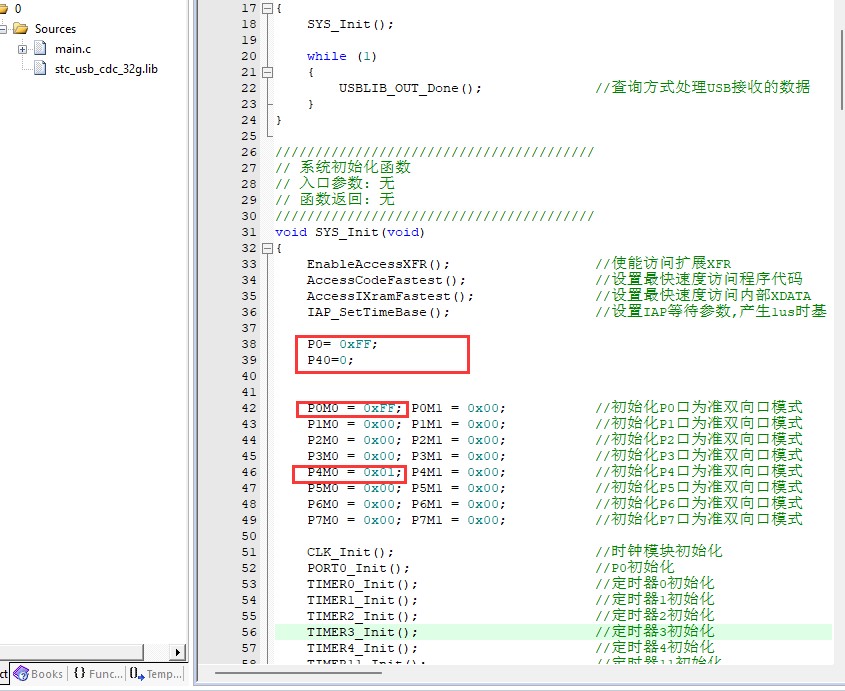Click on AccessIXramFastest() line
Viewport: 845px width, 691px height.
pos(390,296)
